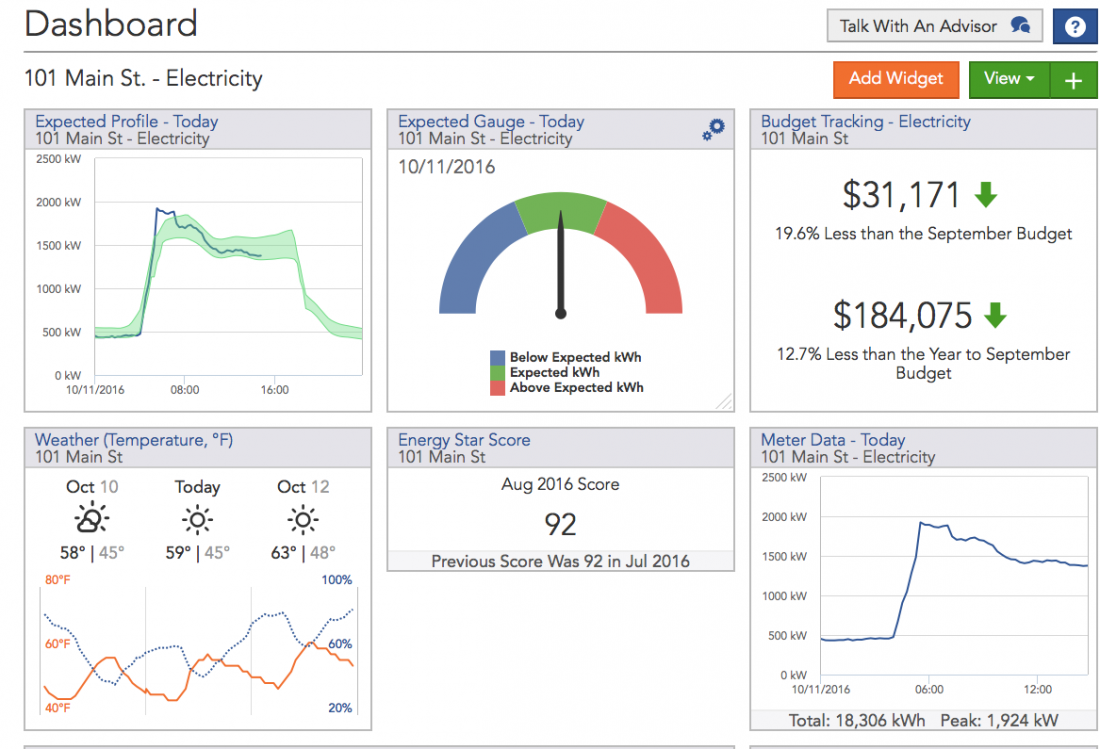Click the black gauge needle
The image size is (1100, 749).
561,264
